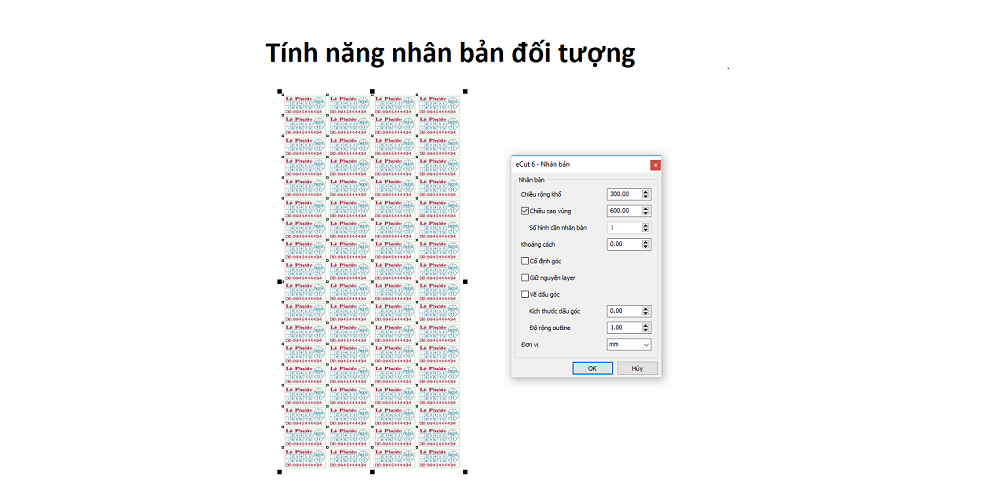Click the Khoảng cách stepper arrows
Image resolution: width=1000 pixels, height=500 pixels.
tap(646, 244)
